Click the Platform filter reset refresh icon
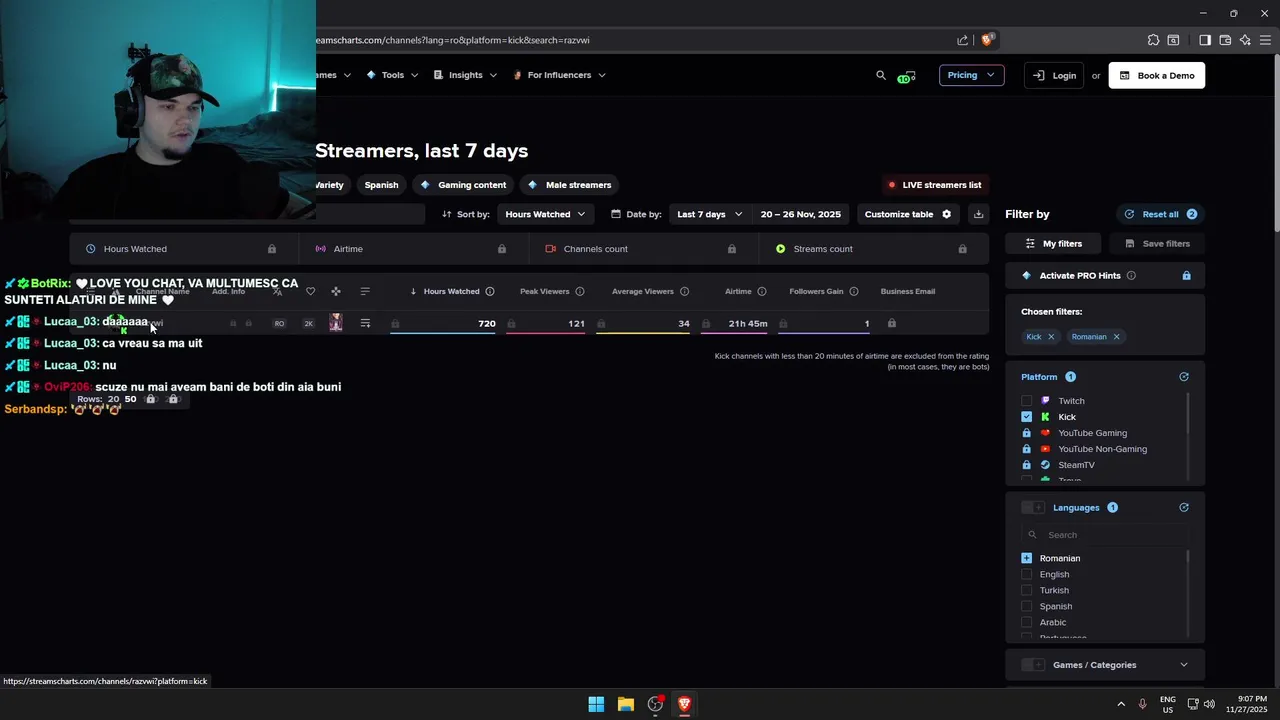Image resolution: width=1280 pixels, height=720 pixels. pyautogui.click(x=1184, y=377)
